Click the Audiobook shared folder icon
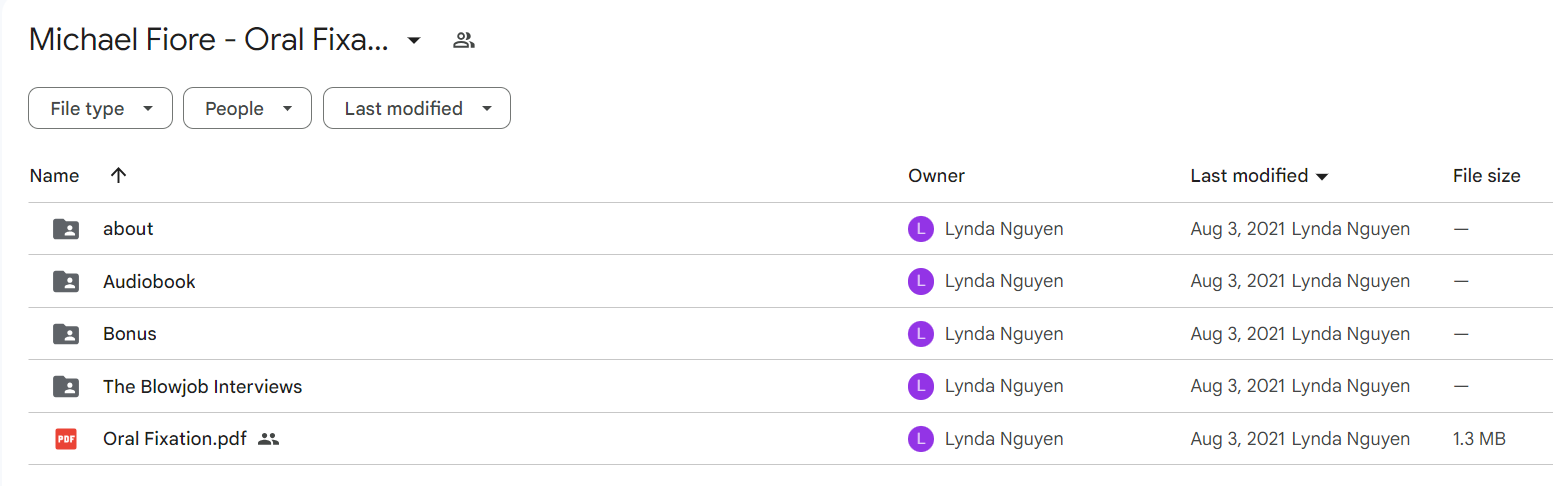This screenshot has height=486, width=1553. coord(66,281)
